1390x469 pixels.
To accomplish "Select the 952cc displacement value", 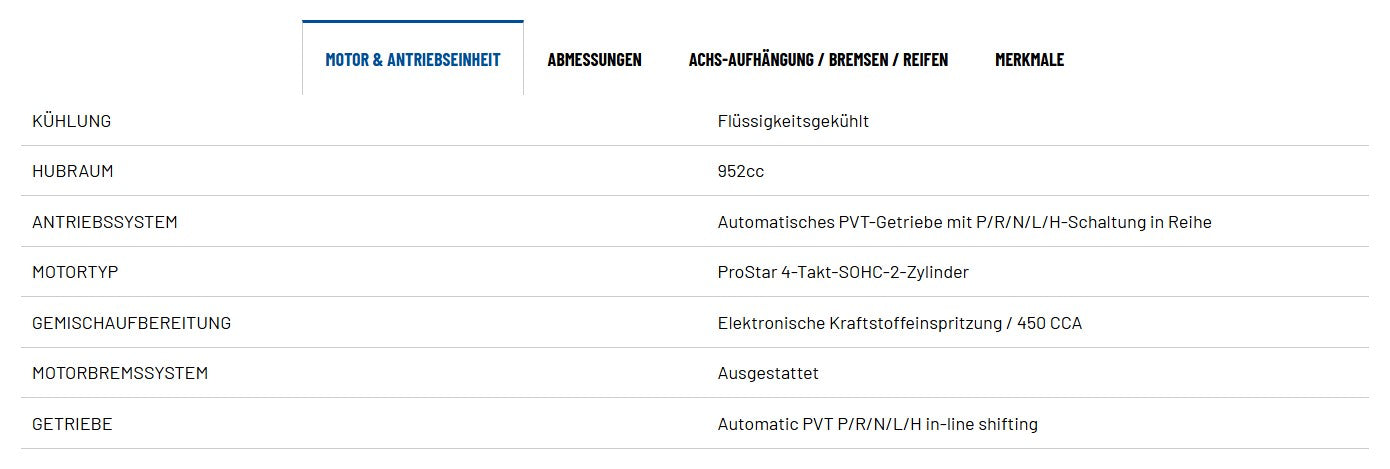I will [741, 171].
